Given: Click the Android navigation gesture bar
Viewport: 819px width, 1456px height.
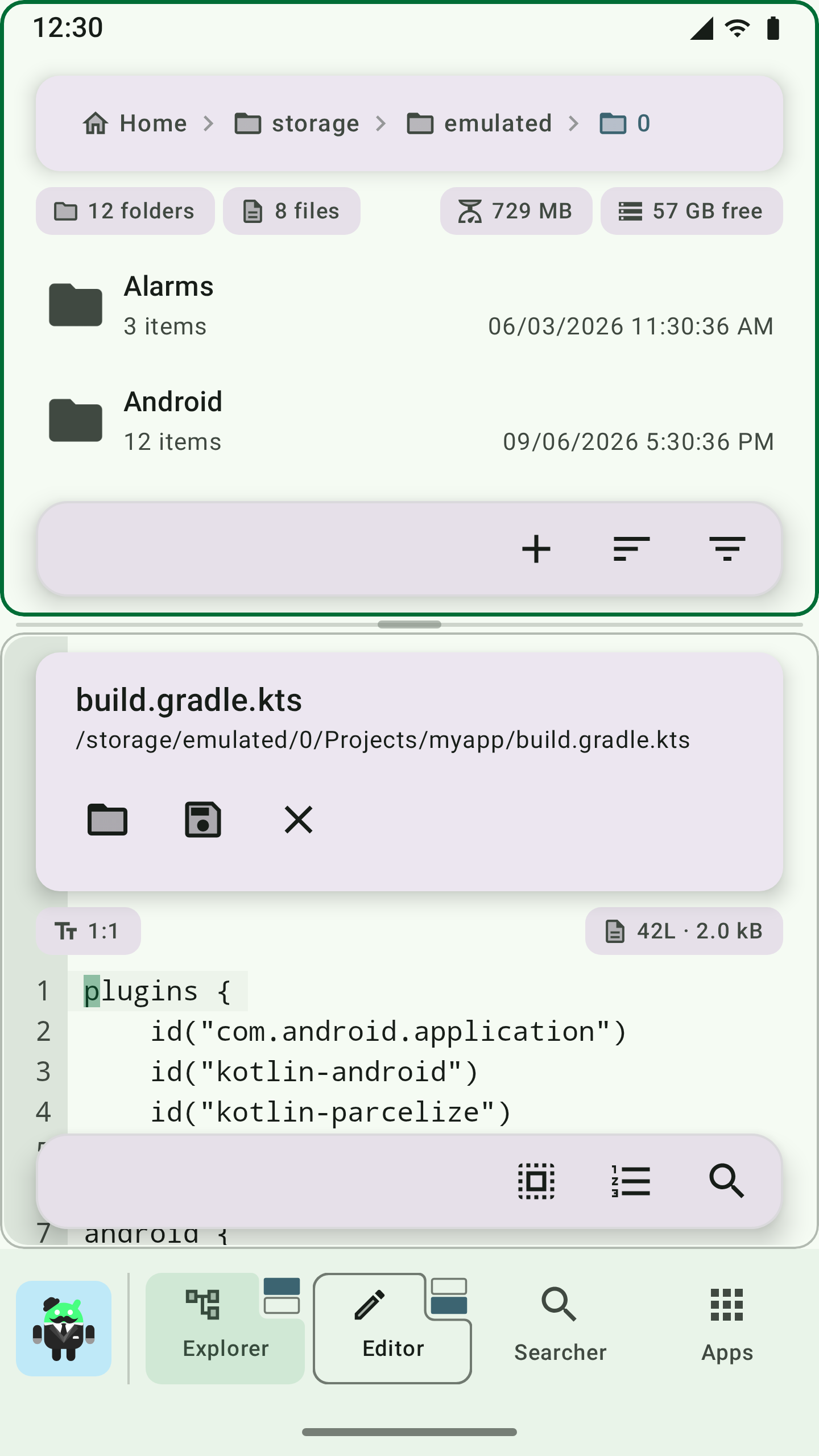Looking at the screenshot, I should pyautogui.click(x=409, y=1432).
